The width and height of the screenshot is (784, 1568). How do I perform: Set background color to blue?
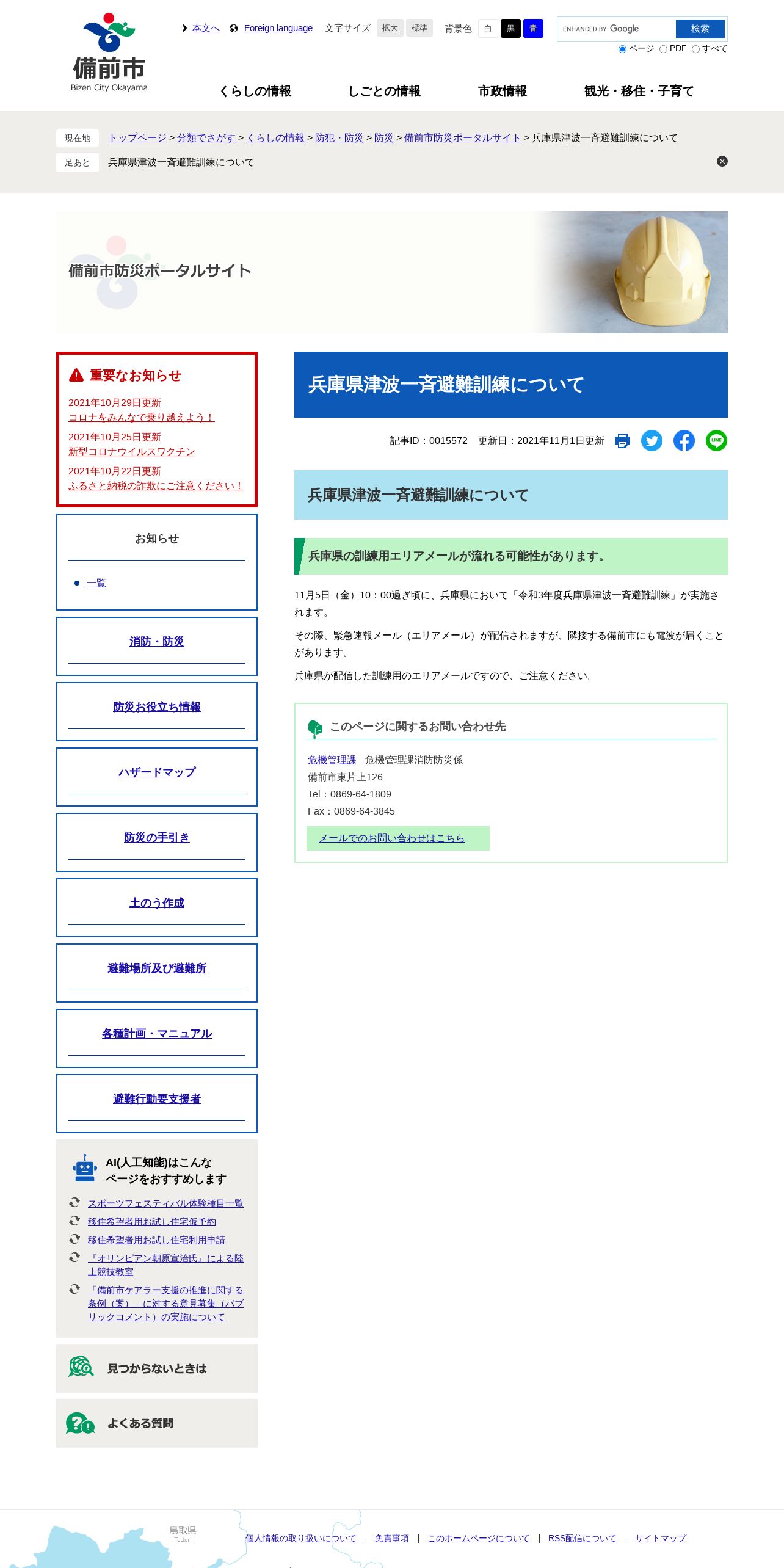(x=533, y=29)
